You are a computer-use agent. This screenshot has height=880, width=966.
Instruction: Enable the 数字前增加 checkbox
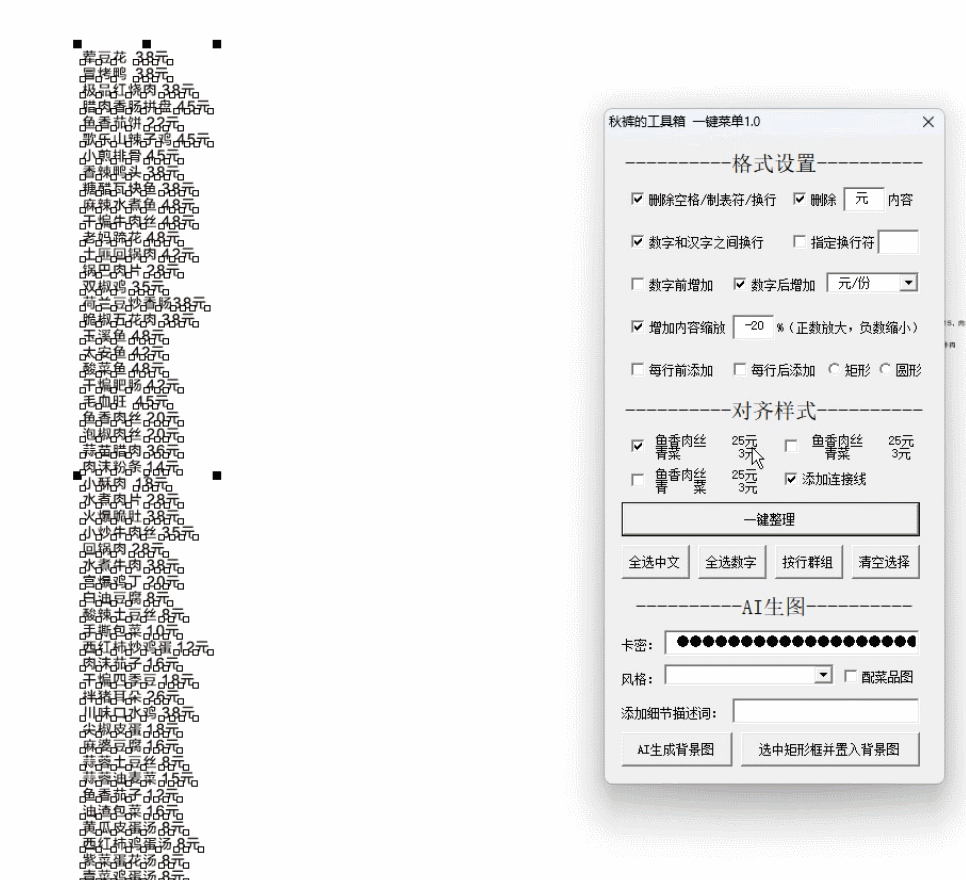[638, 285]
